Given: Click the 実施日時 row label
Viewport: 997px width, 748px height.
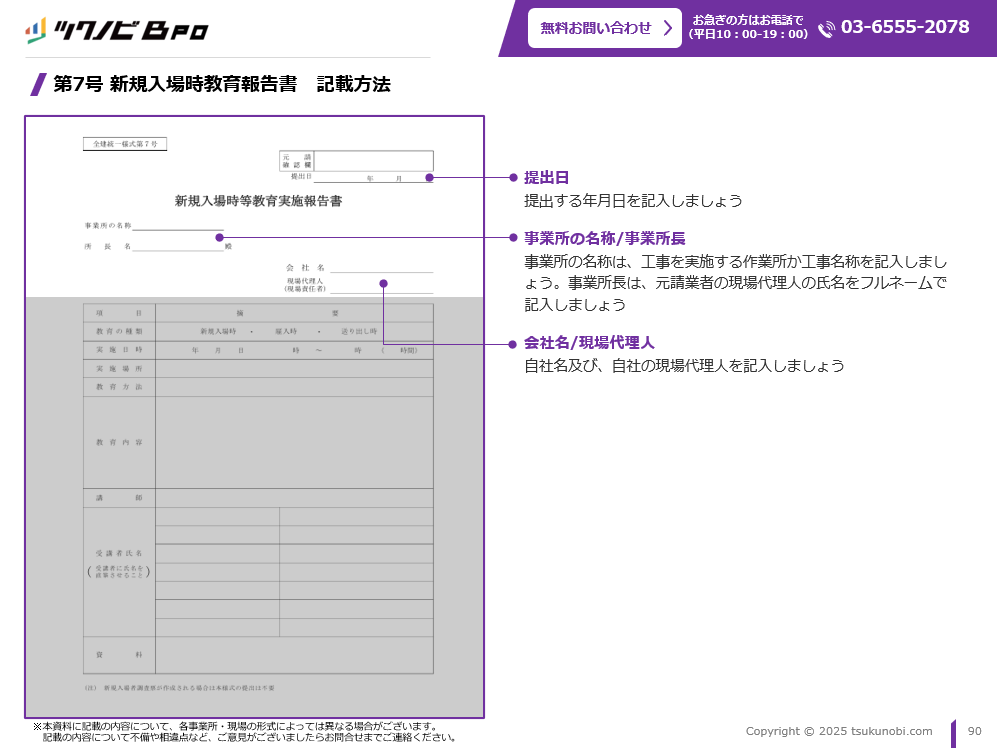Looking at the screenshot, I should (x=120, y=350).
